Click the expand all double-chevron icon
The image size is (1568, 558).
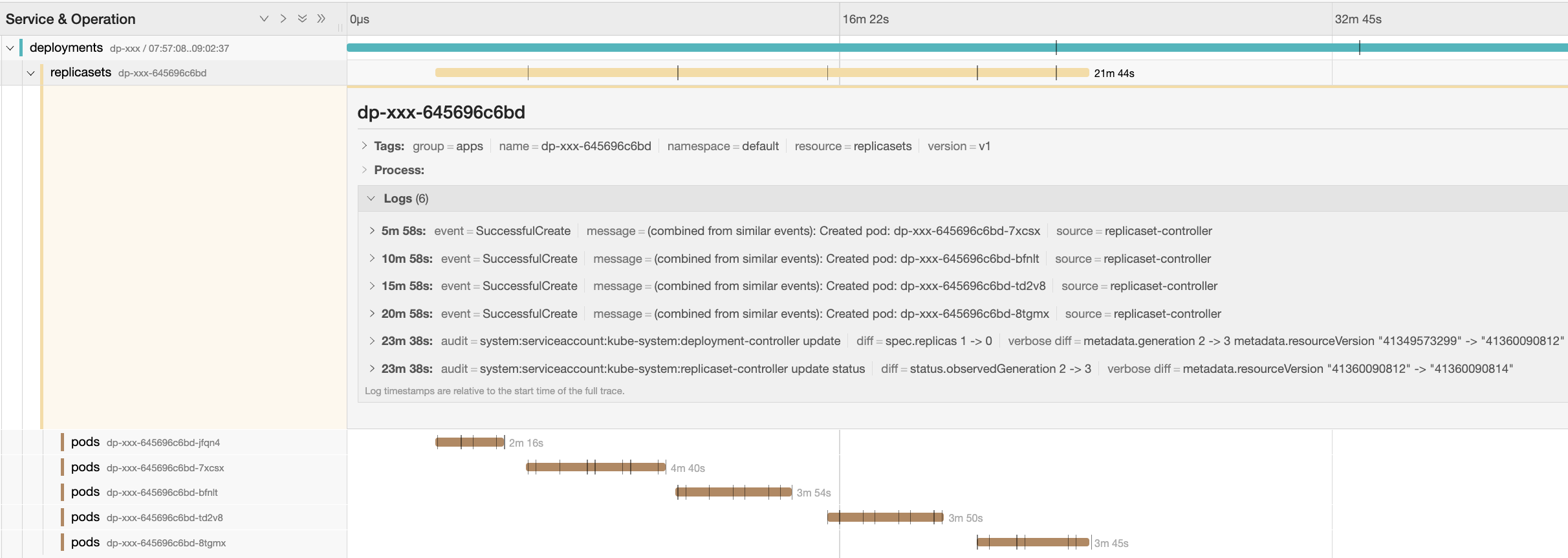[x=302, y=19]
